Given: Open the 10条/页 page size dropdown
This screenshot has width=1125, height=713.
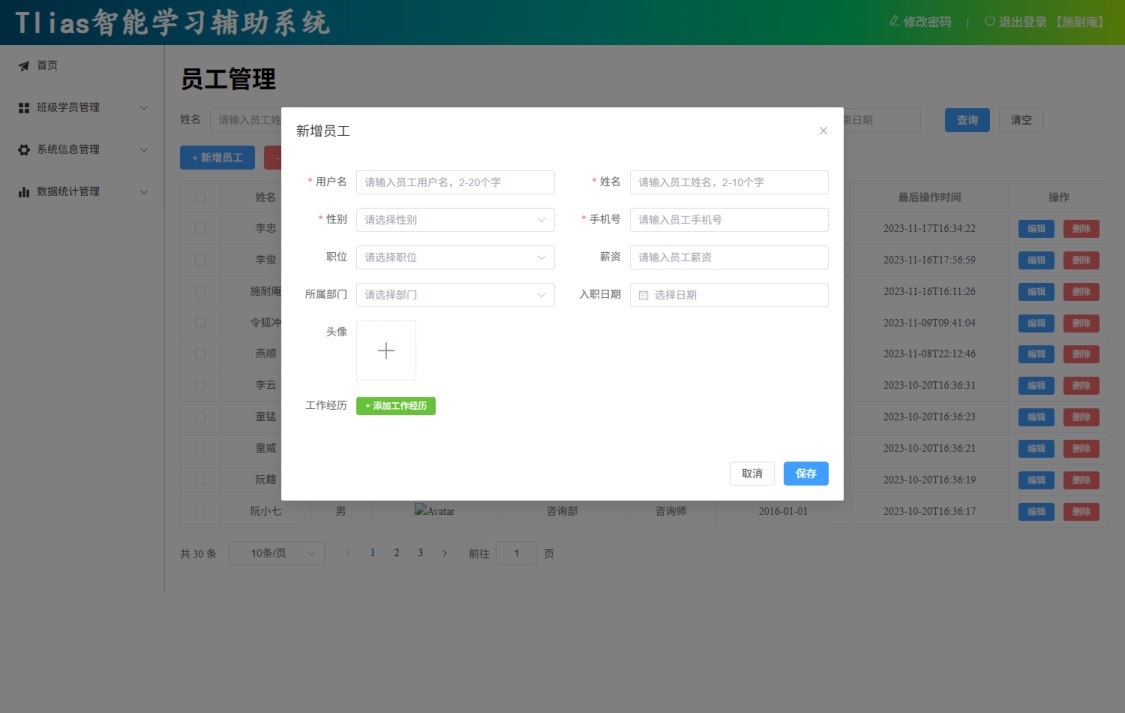Looking at the screenshot, I should (x=277, y=553).
